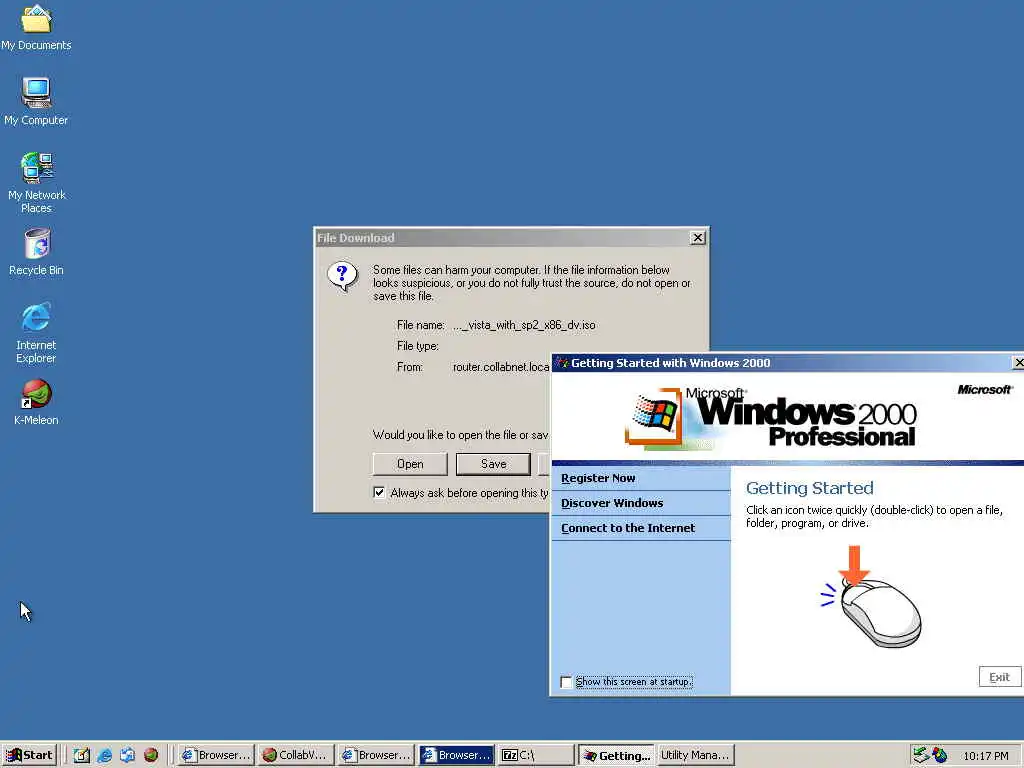Click the Windows 2000 Professional logo banner
Viewport: 1024px width, 768px height.
coord(771,419)
